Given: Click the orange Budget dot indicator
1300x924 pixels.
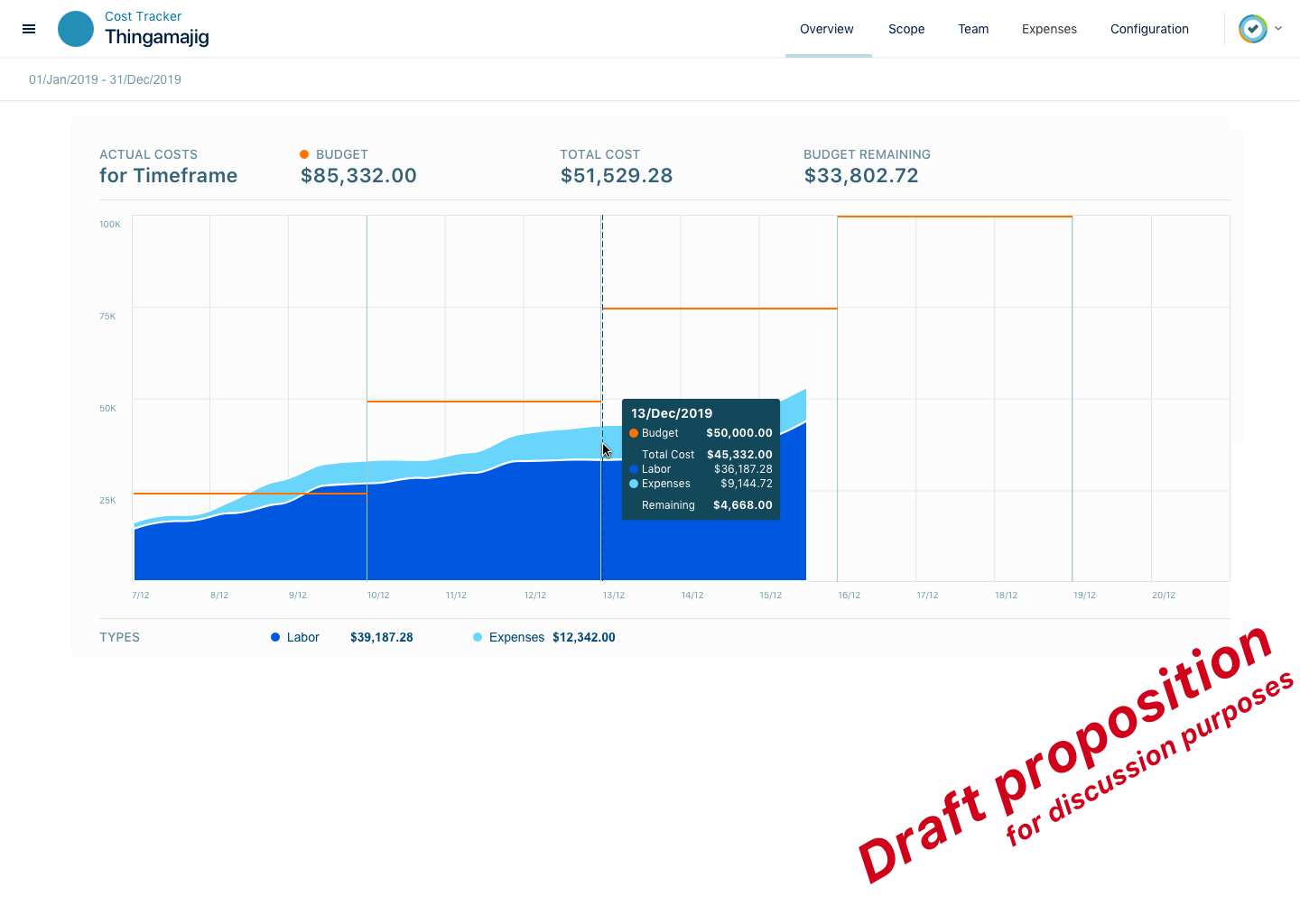Looking at the screenshot, I should point(304,154).
